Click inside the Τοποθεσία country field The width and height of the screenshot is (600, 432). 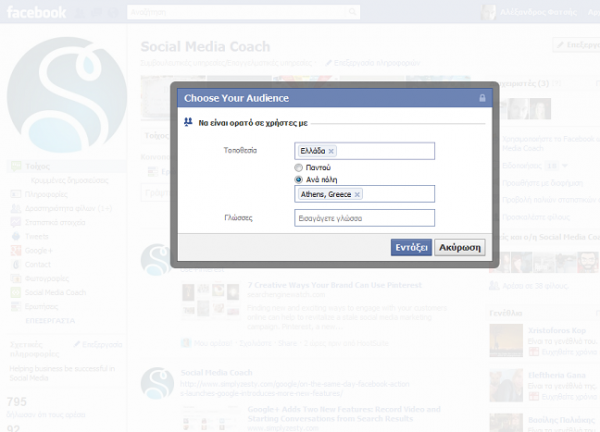pyautogui.click(x=385, y=151)
